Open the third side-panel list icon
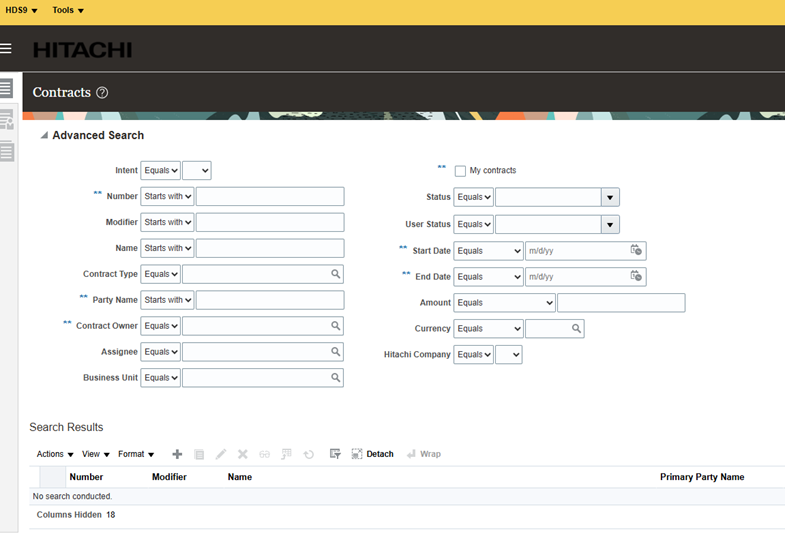Viewport: 785px width, 551px height. coord(7,151)
